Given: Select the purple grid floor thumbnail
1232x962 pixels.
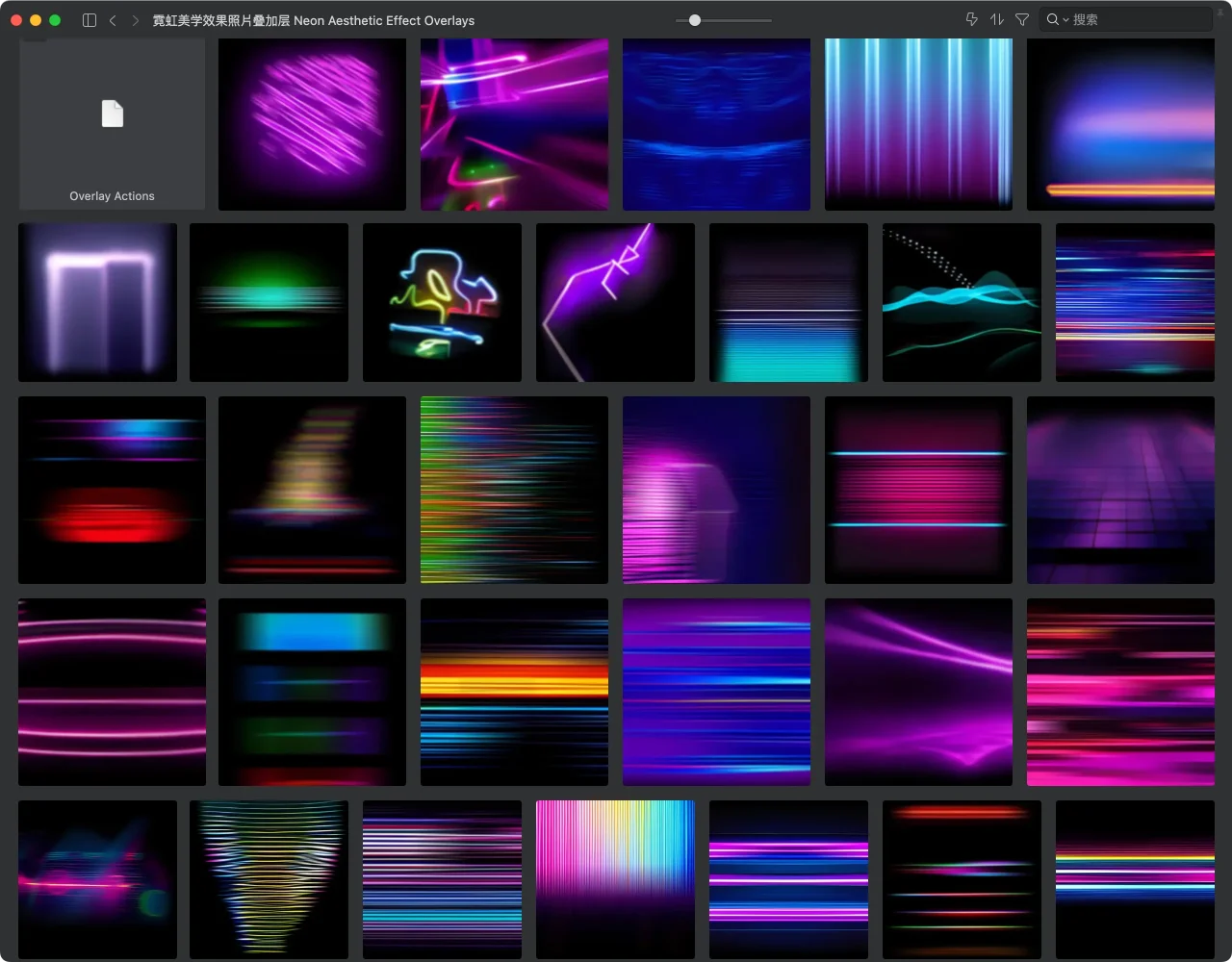Looking at the screenshot, I should tap(1120, 490).
